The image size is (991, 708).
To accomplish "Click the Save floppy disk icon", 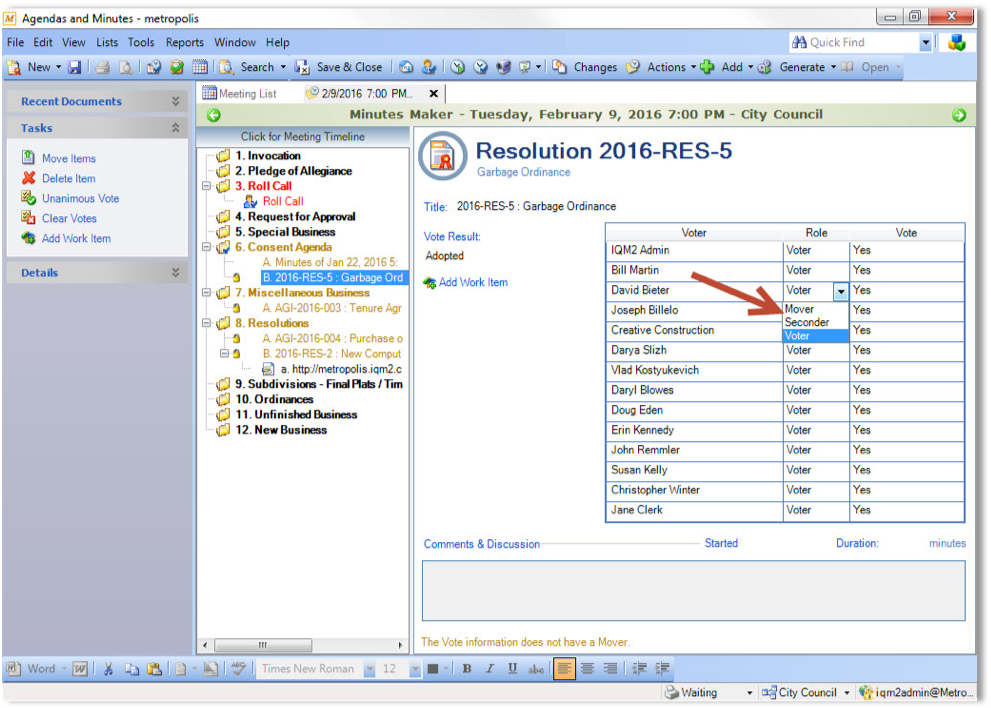I will click(x=75, y=67).
